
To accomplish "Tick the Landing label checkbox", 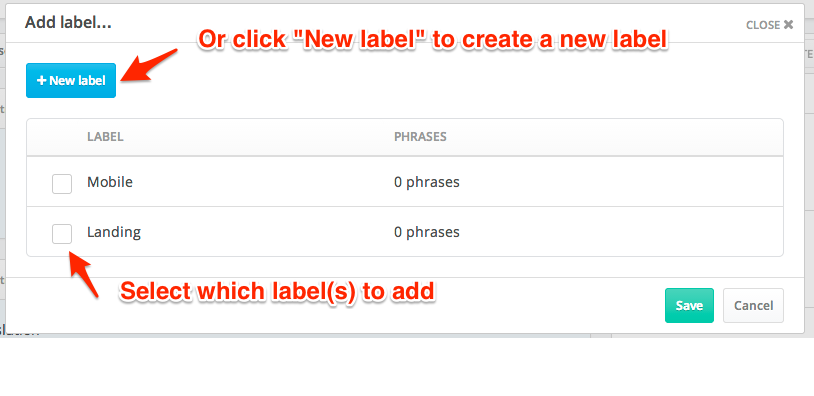I will [x=62, y=234].
